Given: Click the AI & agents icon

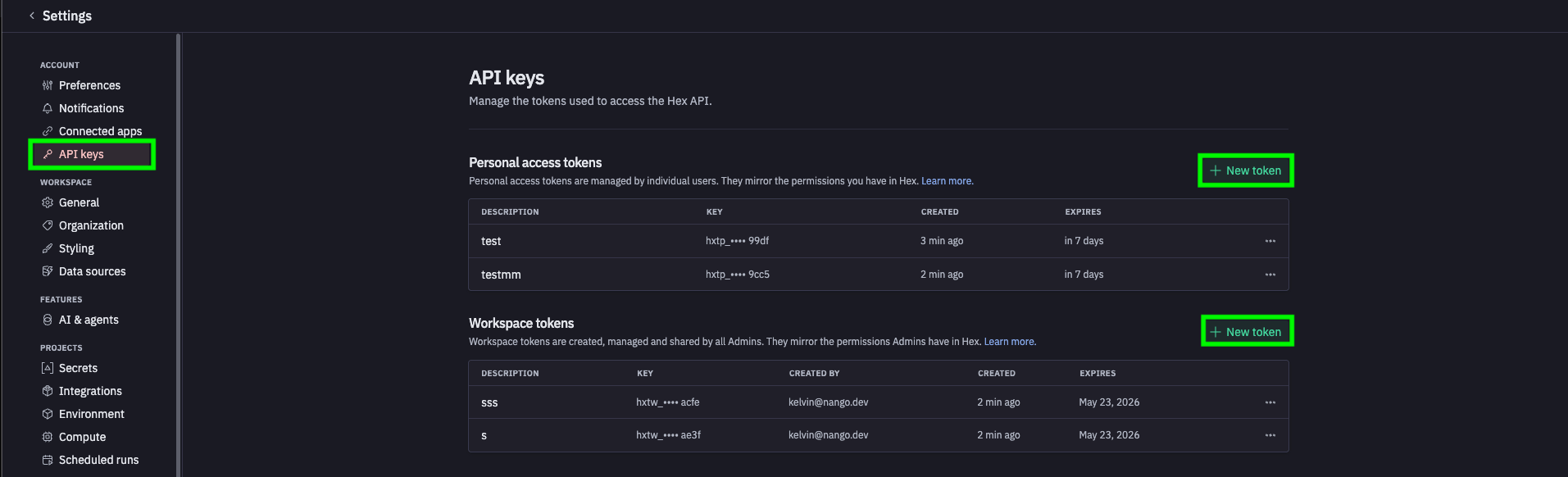Looking at the screenshot, I should (48, 320).
